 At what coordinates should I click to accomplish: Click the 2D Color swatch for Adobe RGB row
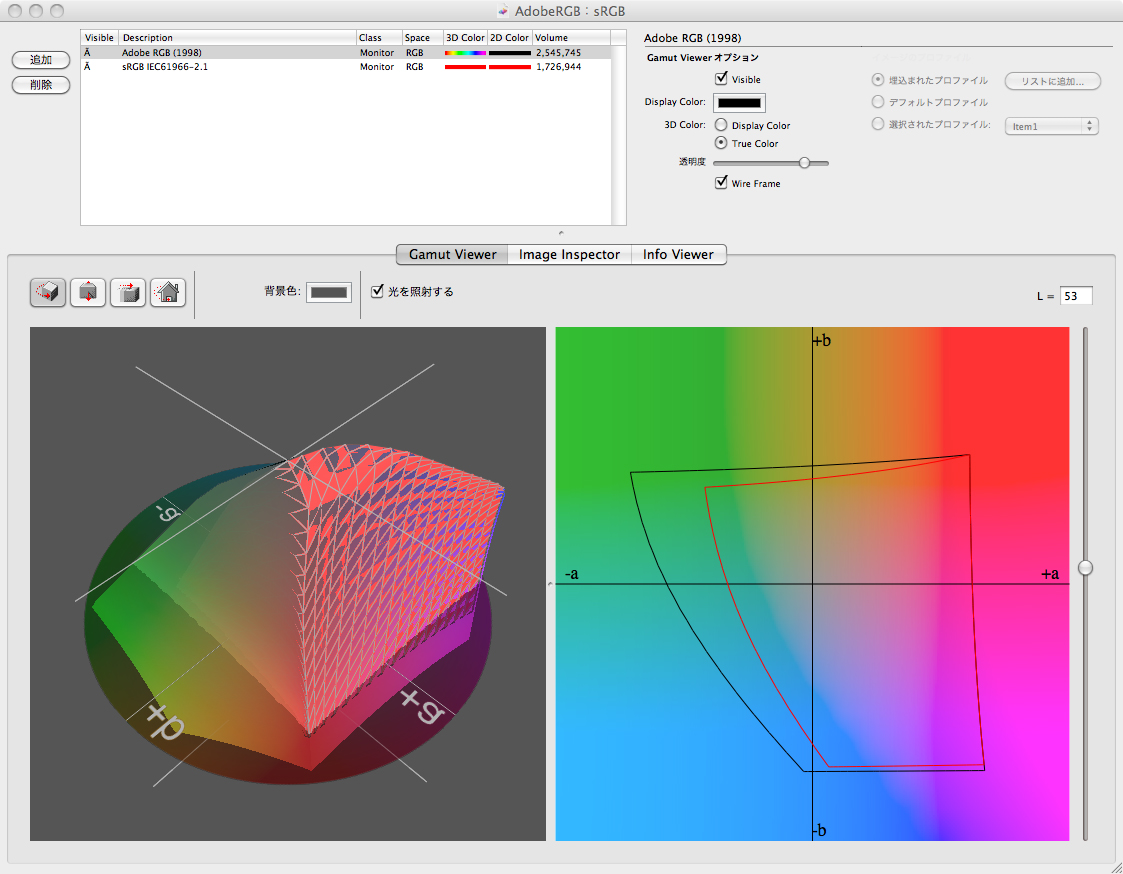[509, 52]
